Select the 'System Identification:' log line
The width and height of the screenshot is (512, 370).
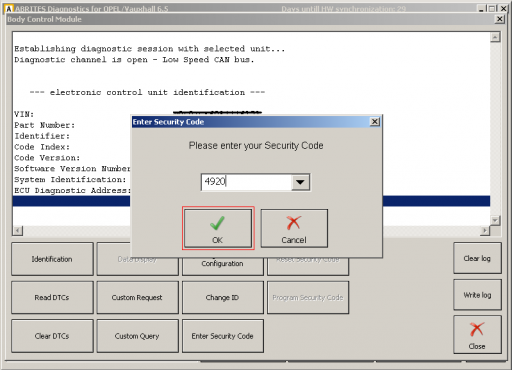pos(70,180)
